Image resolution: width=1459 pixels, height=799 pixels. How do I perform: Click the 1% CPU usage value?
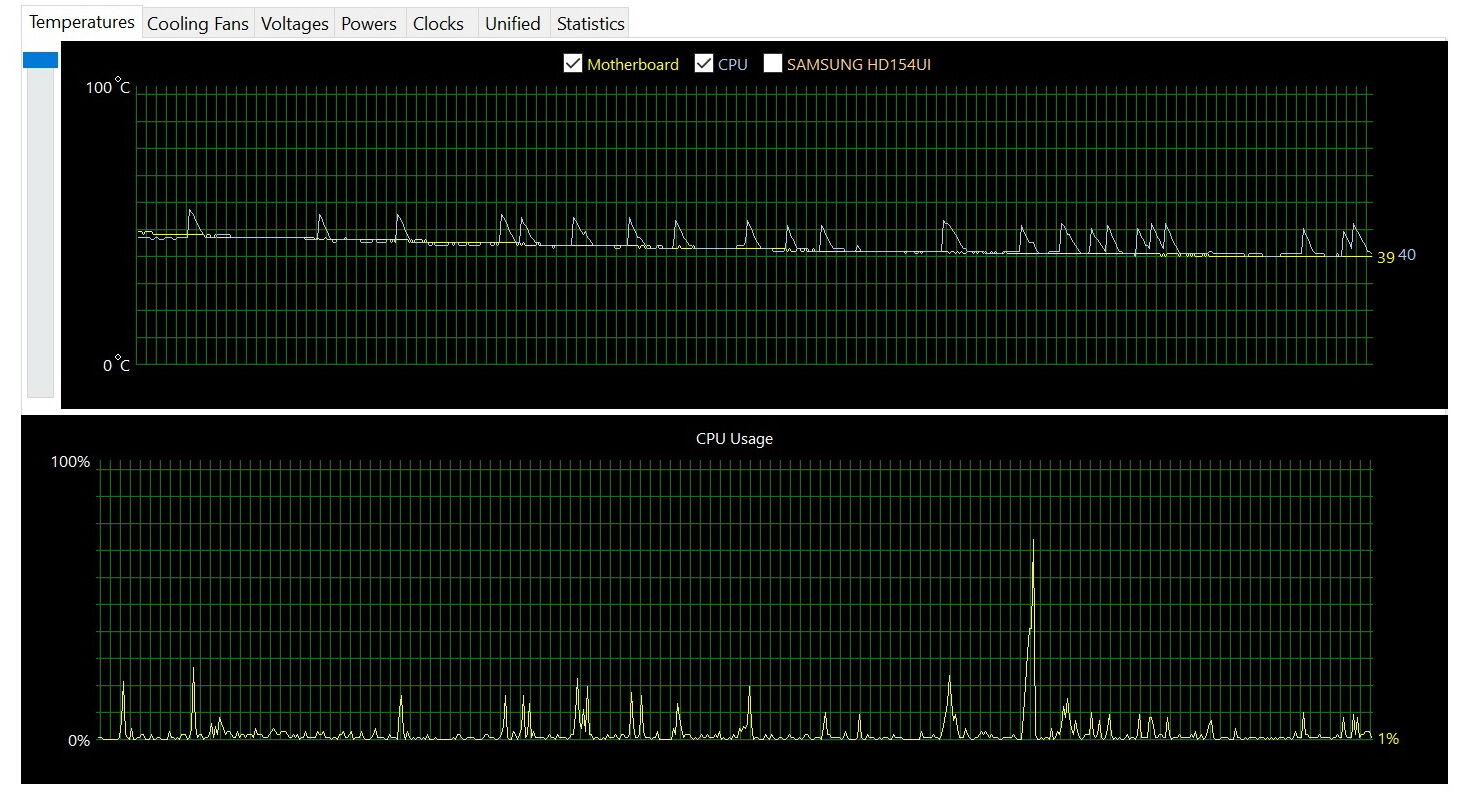[x=1388, y=739]
